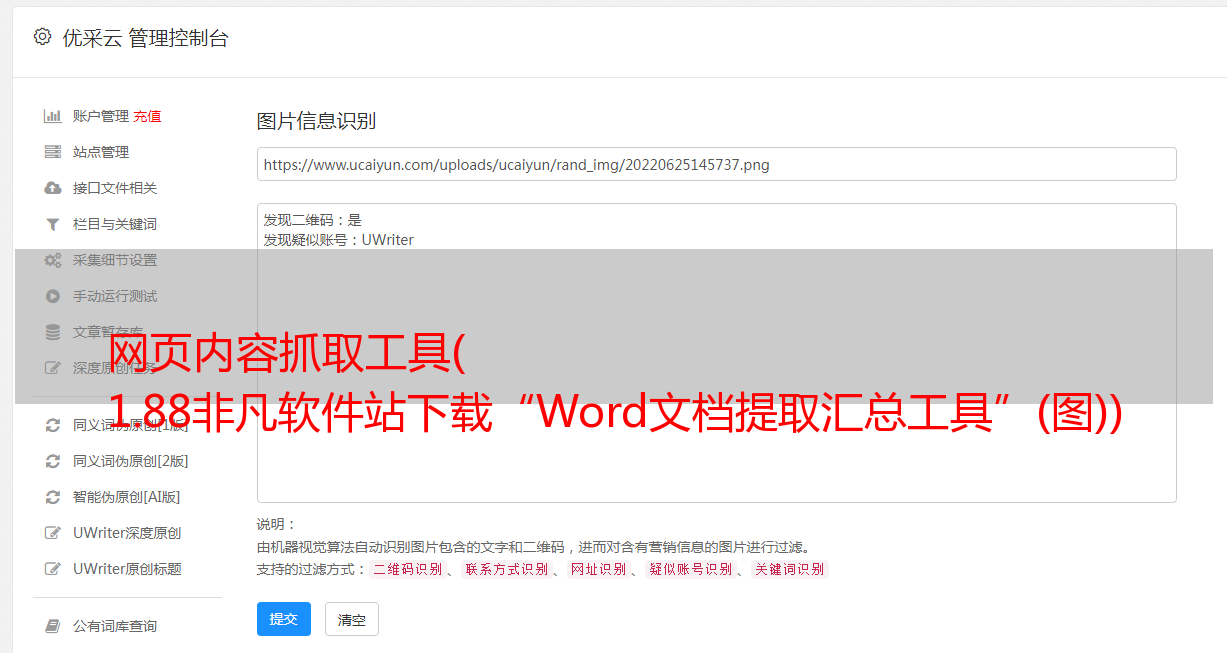The width and height of the screenshot is (1227, 653).
Task: Open 公有词库查询 menu item
Action: 115,626
